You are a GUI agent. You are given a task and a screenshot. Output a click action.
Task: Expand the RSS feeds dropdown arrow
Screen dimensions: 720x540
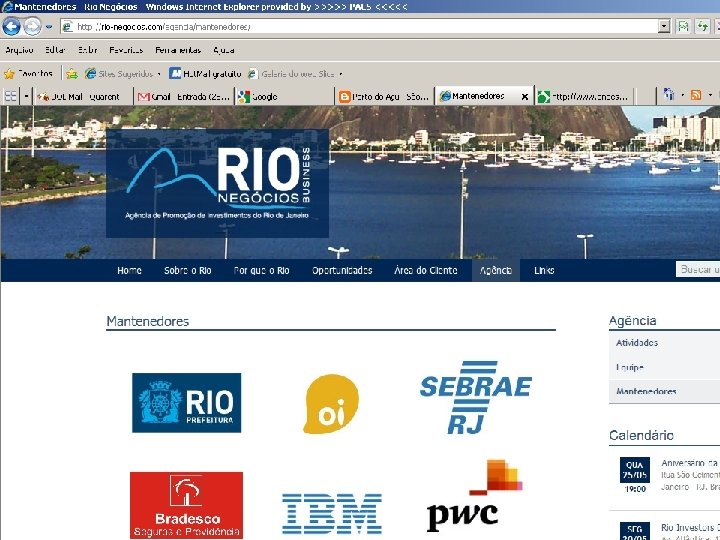pos(710,96)
